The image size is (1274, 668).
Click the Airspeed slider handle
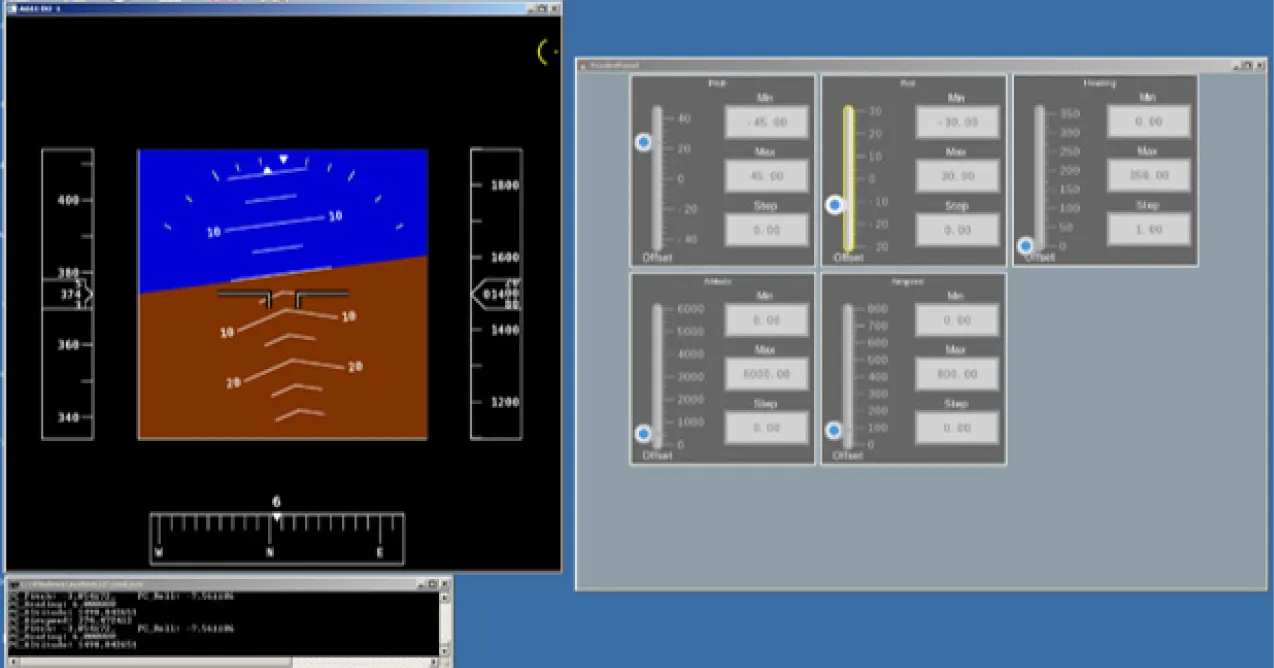click(834, 431)
